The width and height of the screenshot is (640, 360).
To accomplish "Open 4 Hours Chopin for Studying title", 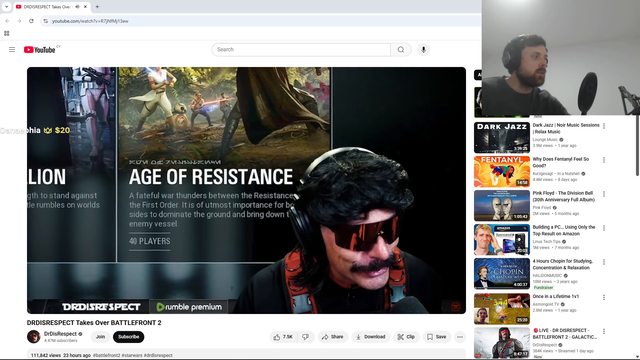I will click(x=562, y=264).
